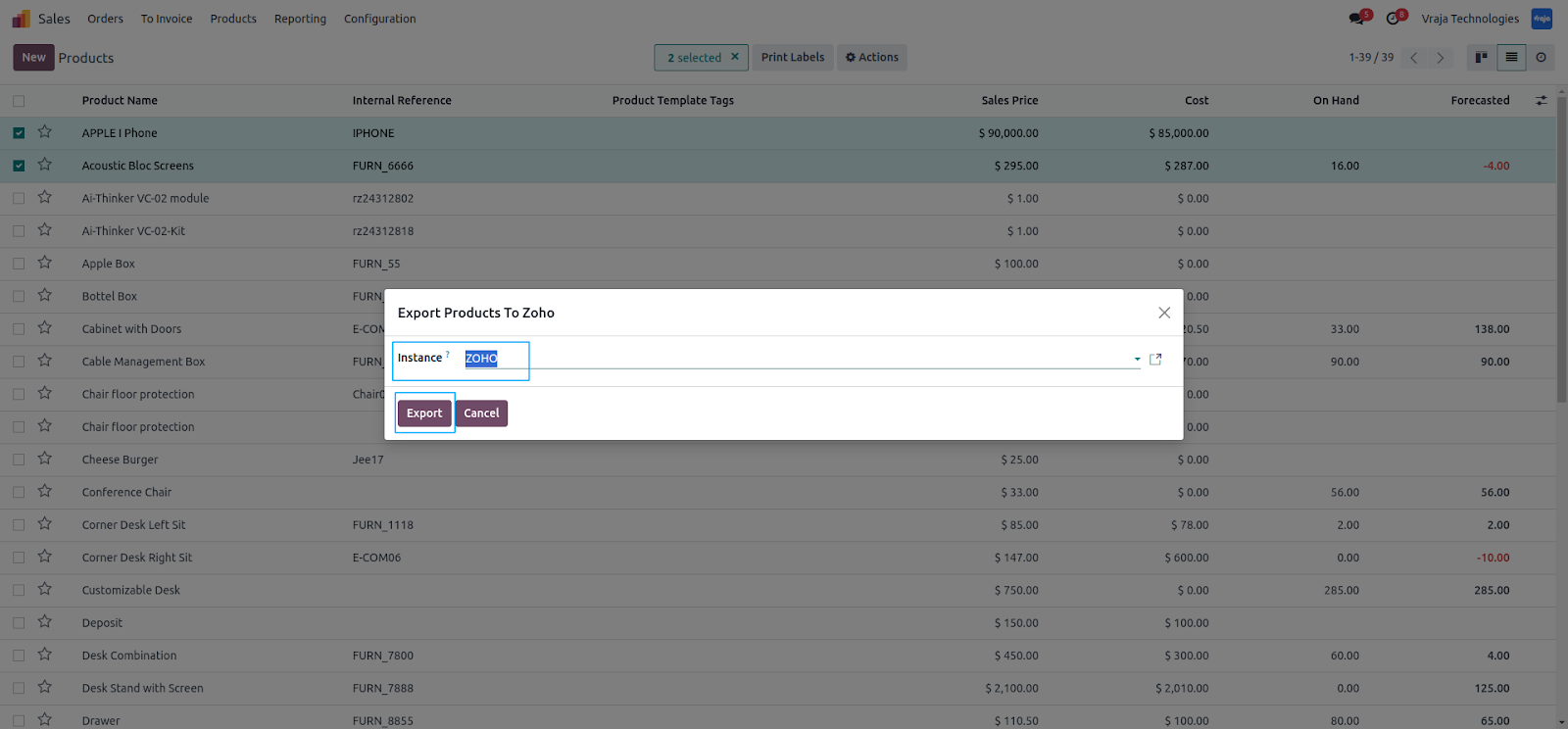Image resolution: width=1568 pixels, height=729 pixels.
Task: Open the Desk Stand with Screen product
Action: click(143, 689)
